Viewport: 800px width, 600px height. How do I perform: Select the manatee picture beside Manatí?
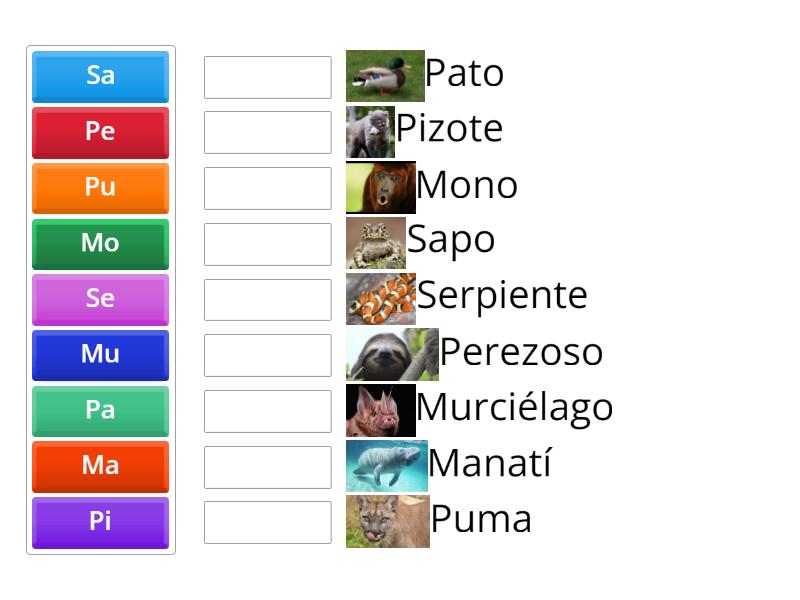point(386,466)
